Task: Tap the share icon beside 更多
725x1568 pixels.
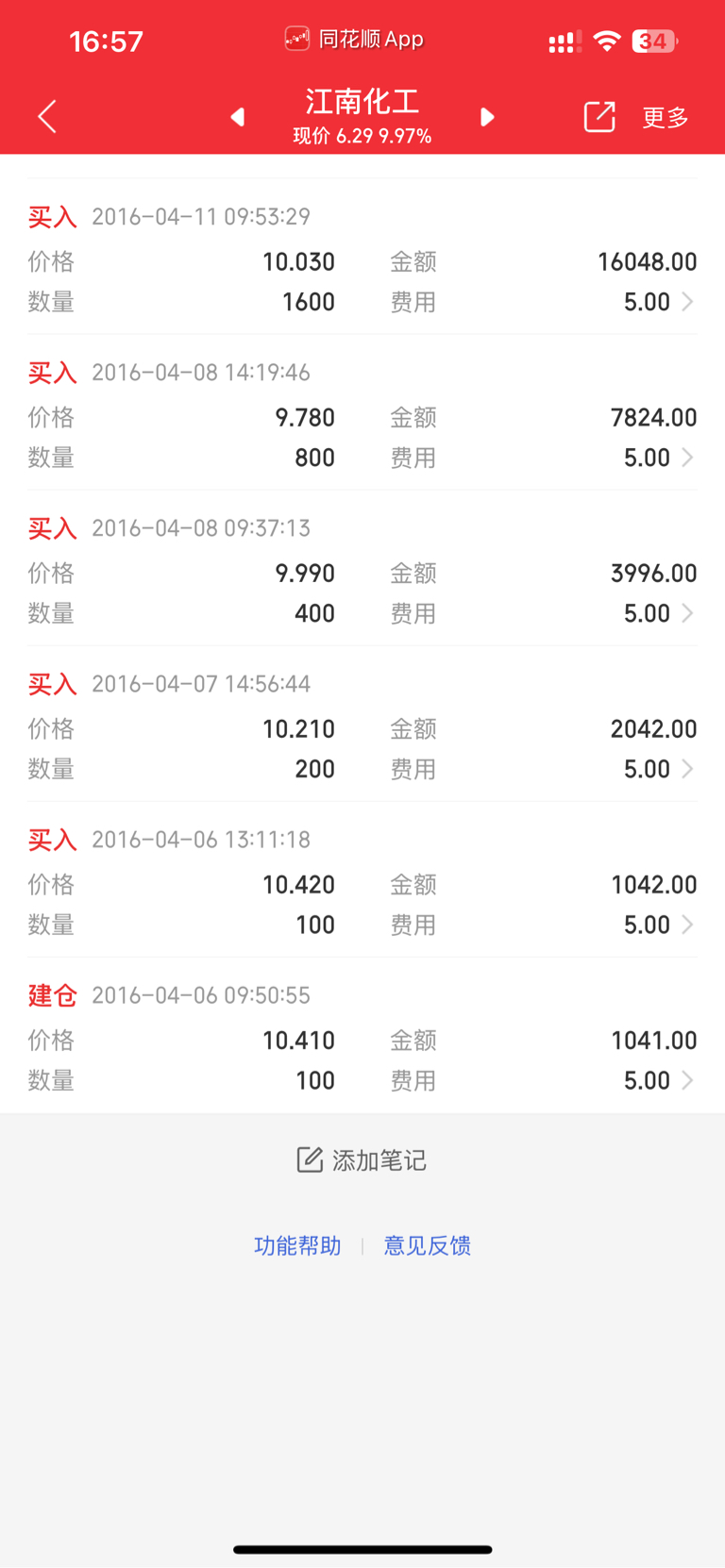Action: coord(599,117)
